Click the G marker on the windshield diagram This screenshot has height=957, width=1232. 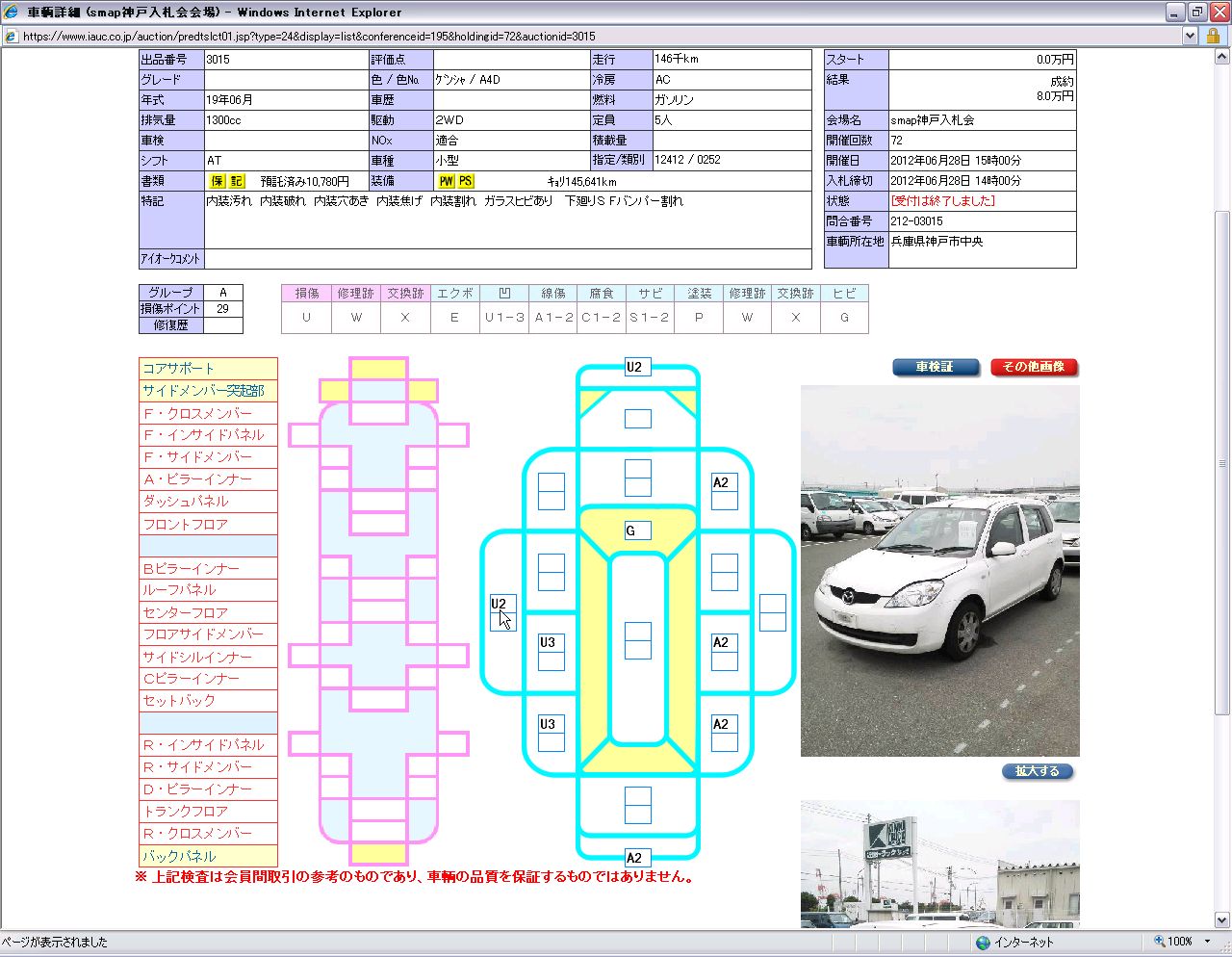[630, 530]
